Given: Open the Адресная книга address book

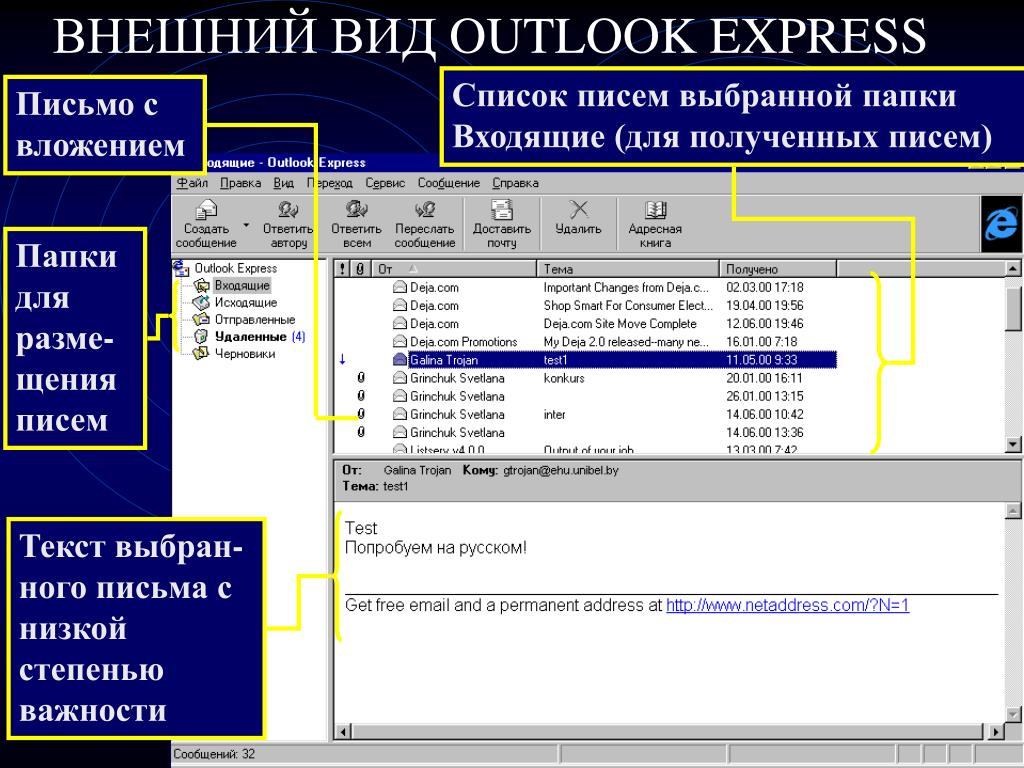Looking at the screenshot, I should [x=655, y=224].
